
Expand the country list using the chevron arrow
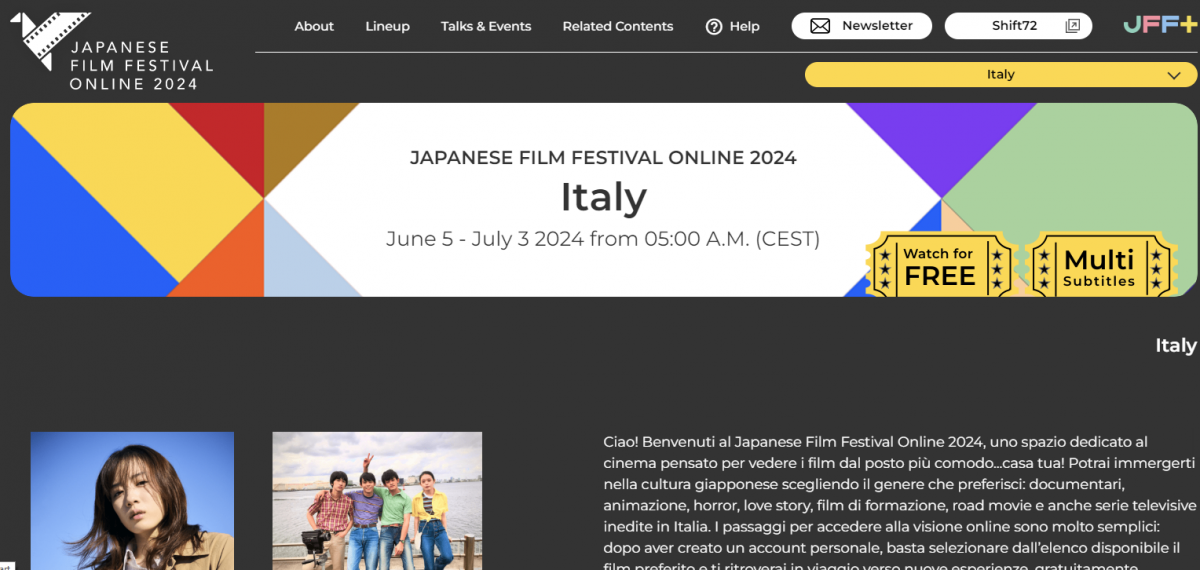click(x=1173, y=75)
